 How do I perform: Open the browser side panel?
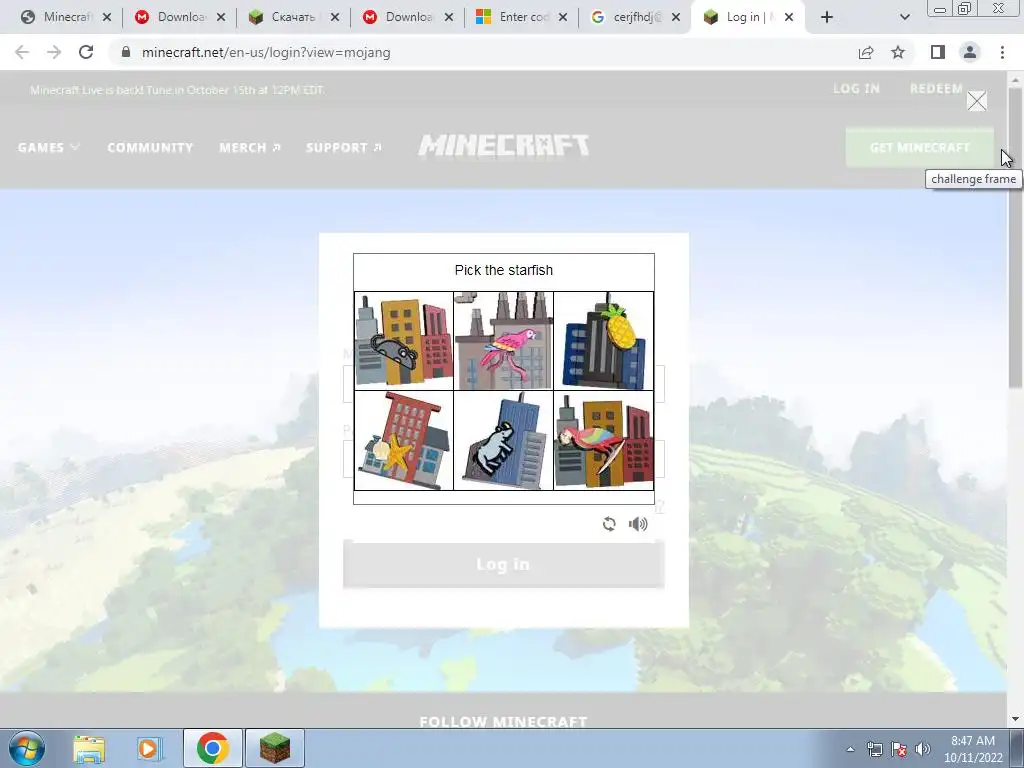[x=938, y=52]
